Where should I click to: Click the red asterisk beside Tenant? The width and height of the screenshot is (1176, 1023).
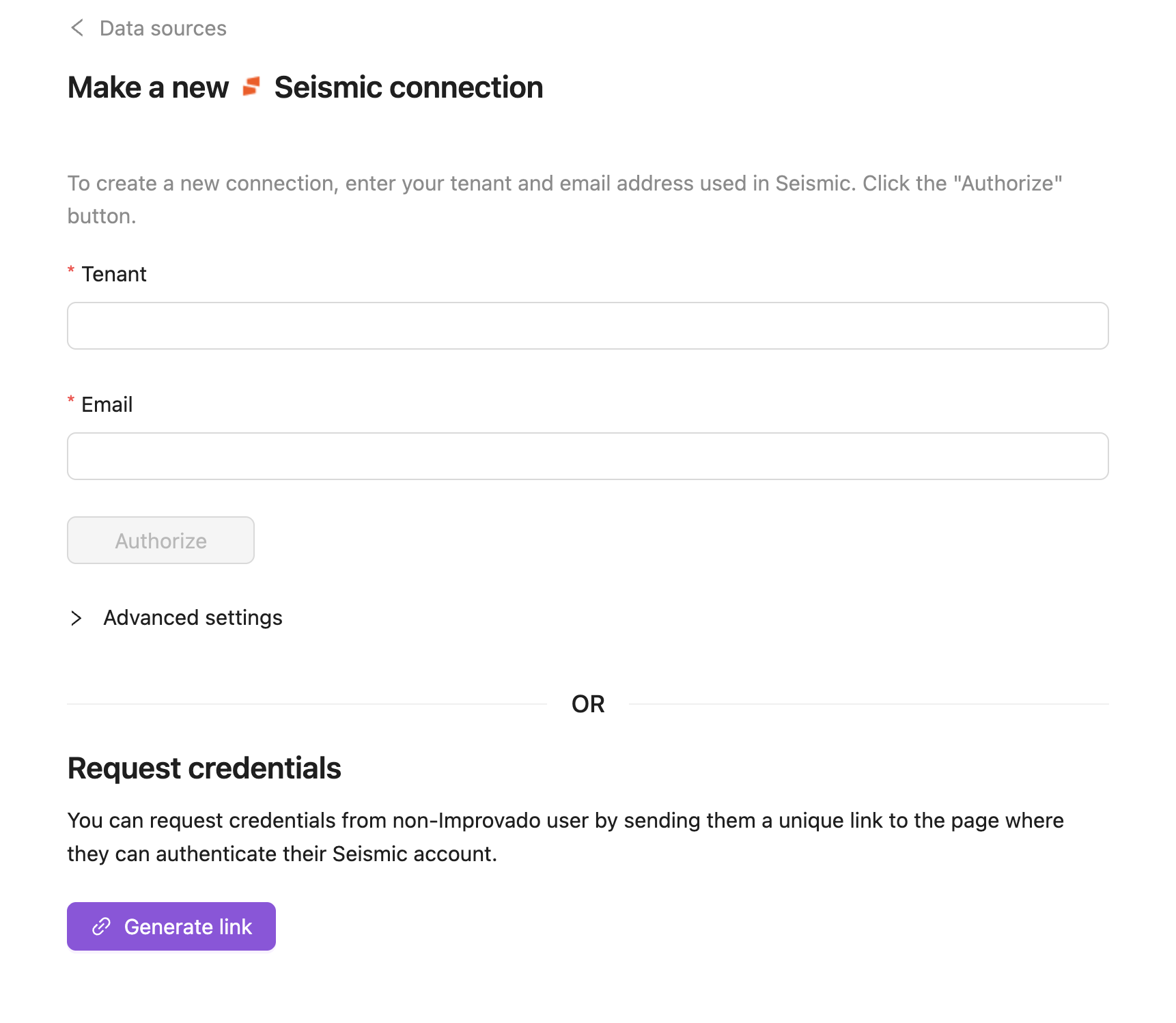coord(71,270)
